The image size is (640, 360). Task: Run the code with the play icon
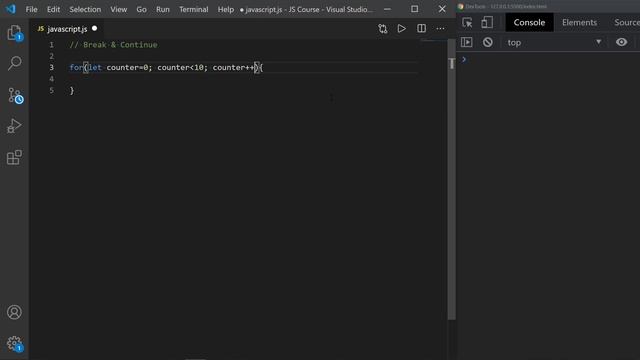click(x=402, y=29)
